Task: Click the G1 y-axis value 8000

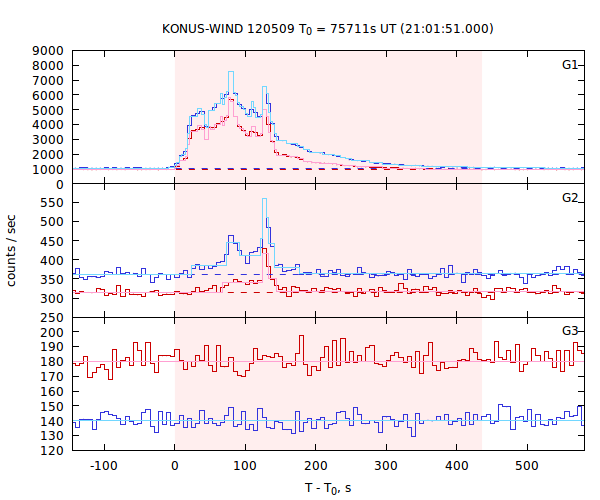Action: pos(47,66)
